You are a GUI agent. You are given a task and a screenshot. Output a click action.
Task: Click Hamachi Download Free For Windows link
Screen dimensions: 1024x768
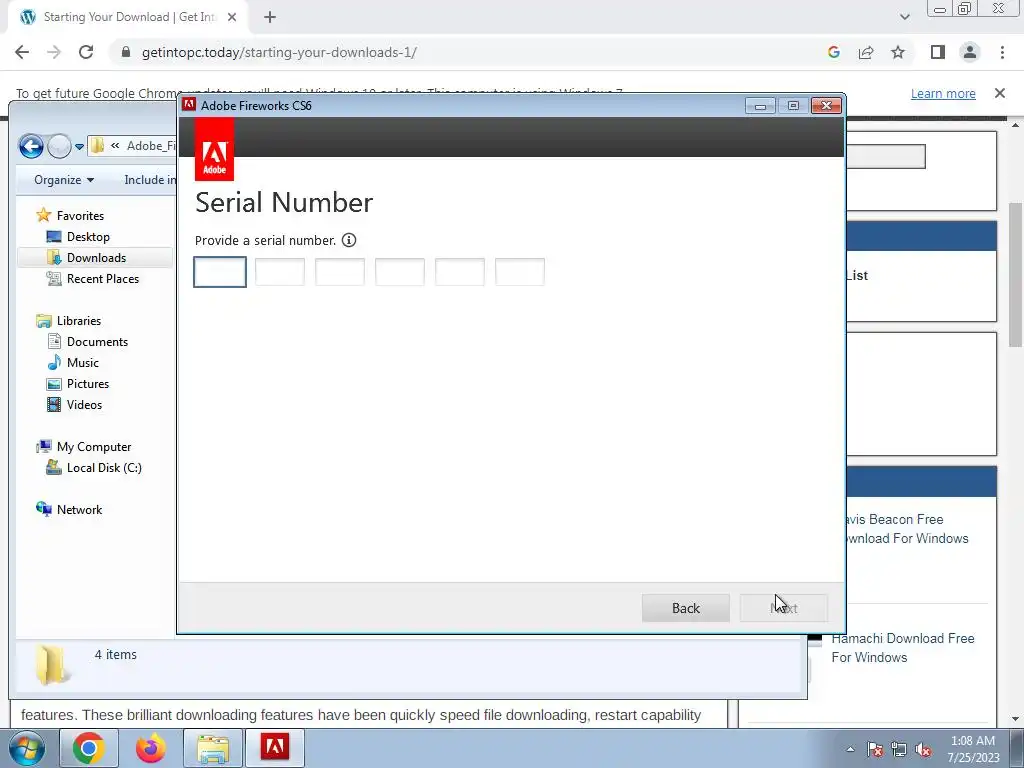tap(903, 648)
